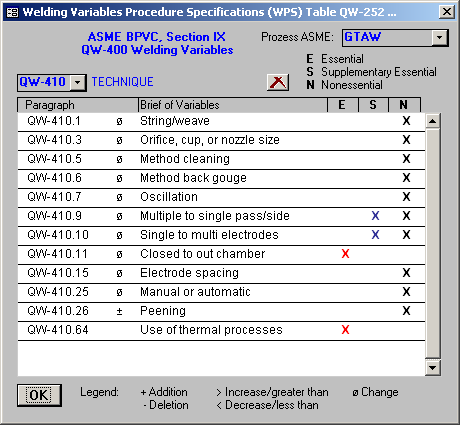Expand the QW-410 paragraph dropdown arrow

click(78, 82)
